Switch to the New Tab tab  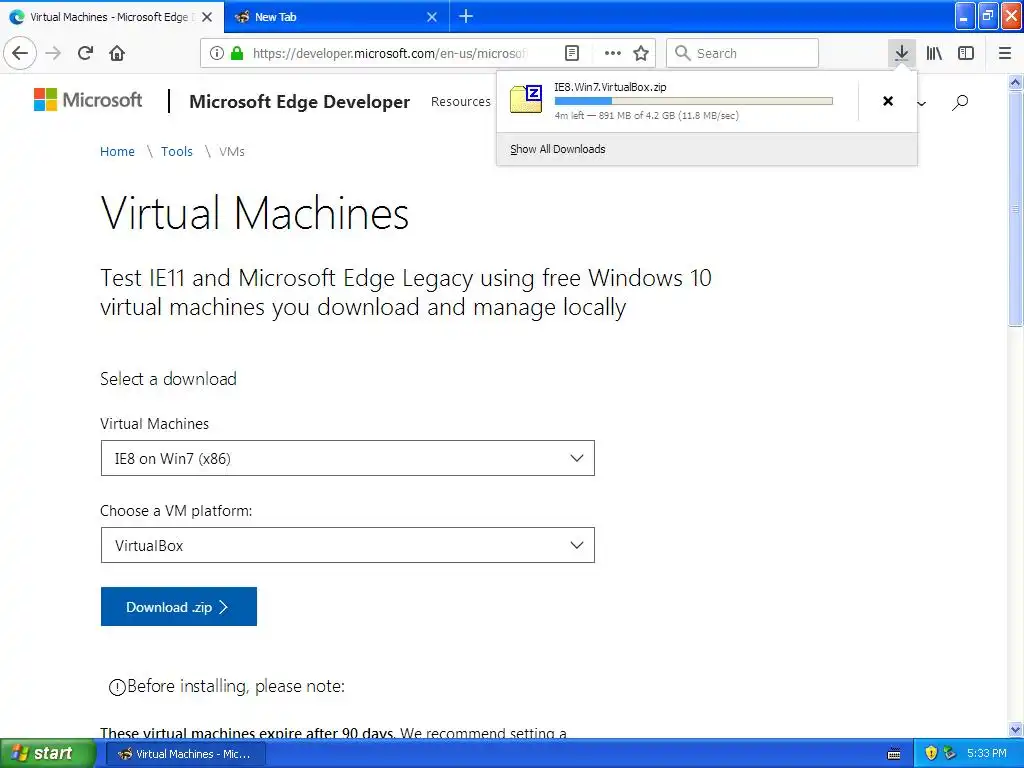point(336,16)
